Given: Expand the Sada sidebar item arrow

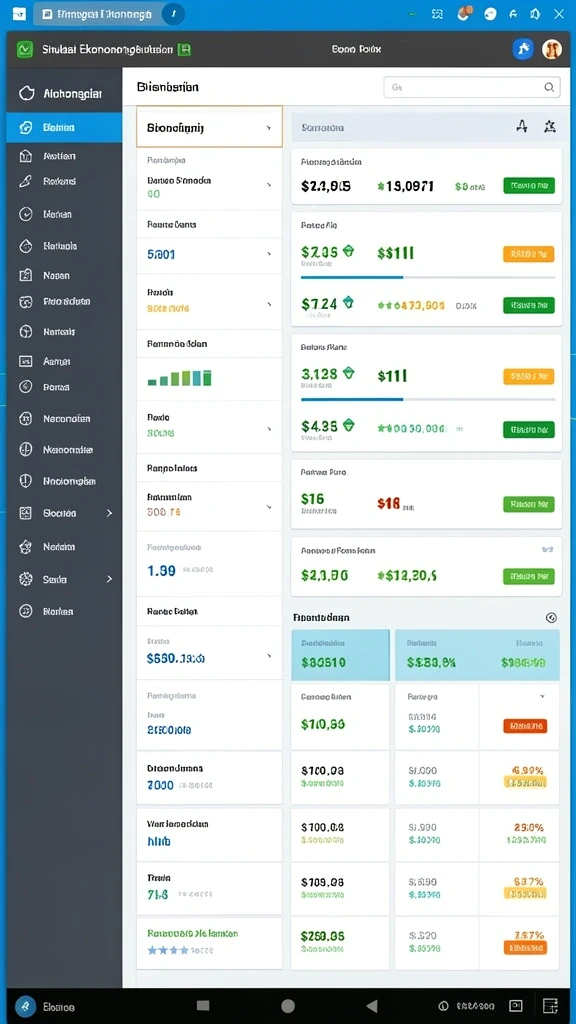Looking at the screenshot, I should click(x=109, y=579).
